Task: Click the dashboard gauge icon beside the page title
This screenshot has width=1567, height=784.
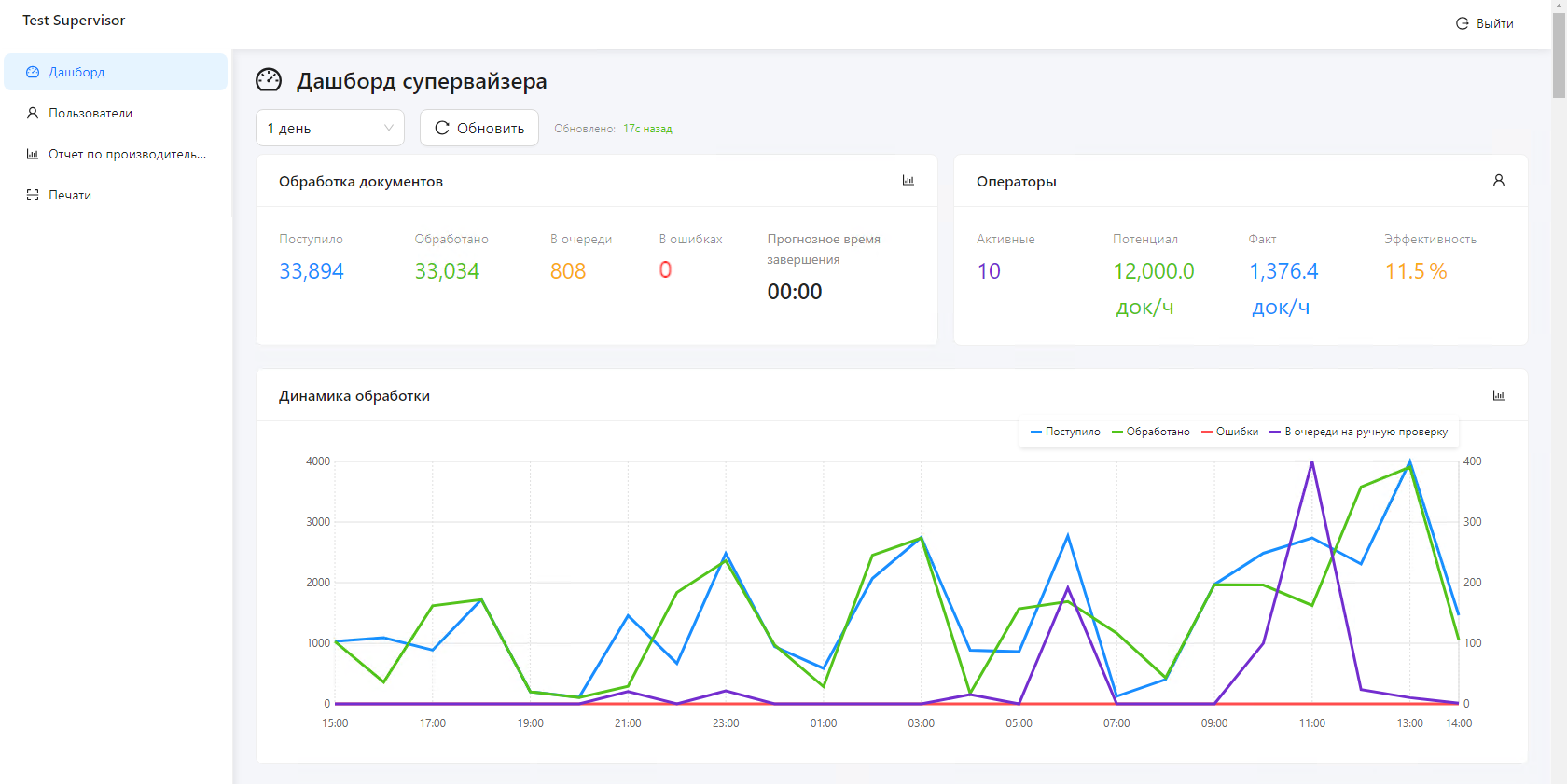Action: coord(269,80)
